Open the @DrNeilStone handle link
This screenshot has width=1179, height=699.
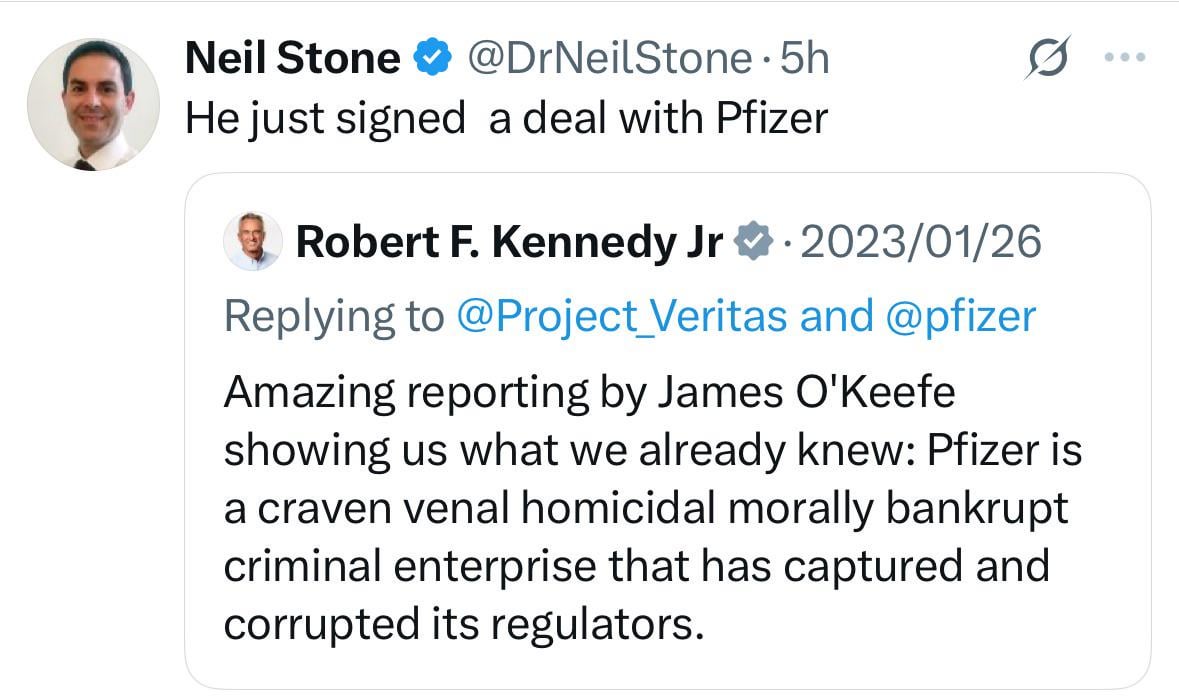click(610, 60)
